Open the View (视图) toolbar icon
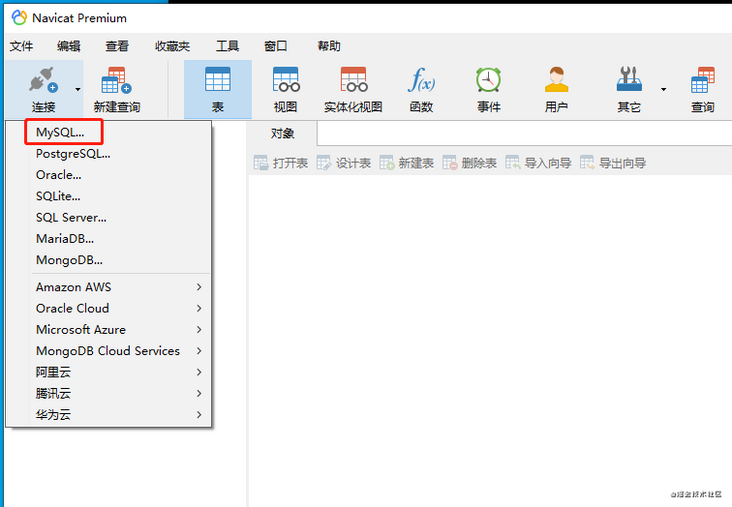The width and height of the screenshot is (732, 507). [x=286, y=79]
